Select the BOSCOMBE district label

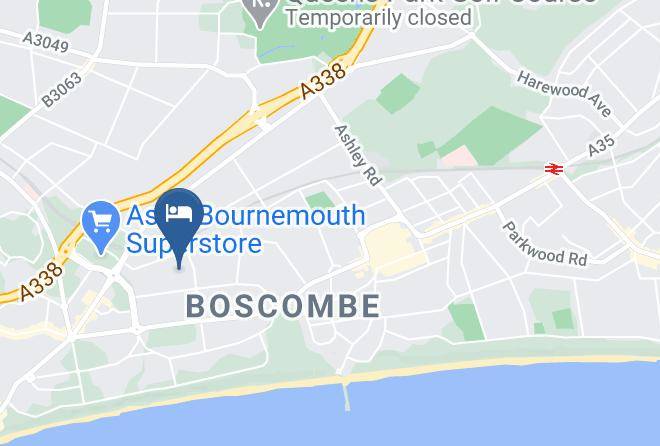click(x=283, y=306)
